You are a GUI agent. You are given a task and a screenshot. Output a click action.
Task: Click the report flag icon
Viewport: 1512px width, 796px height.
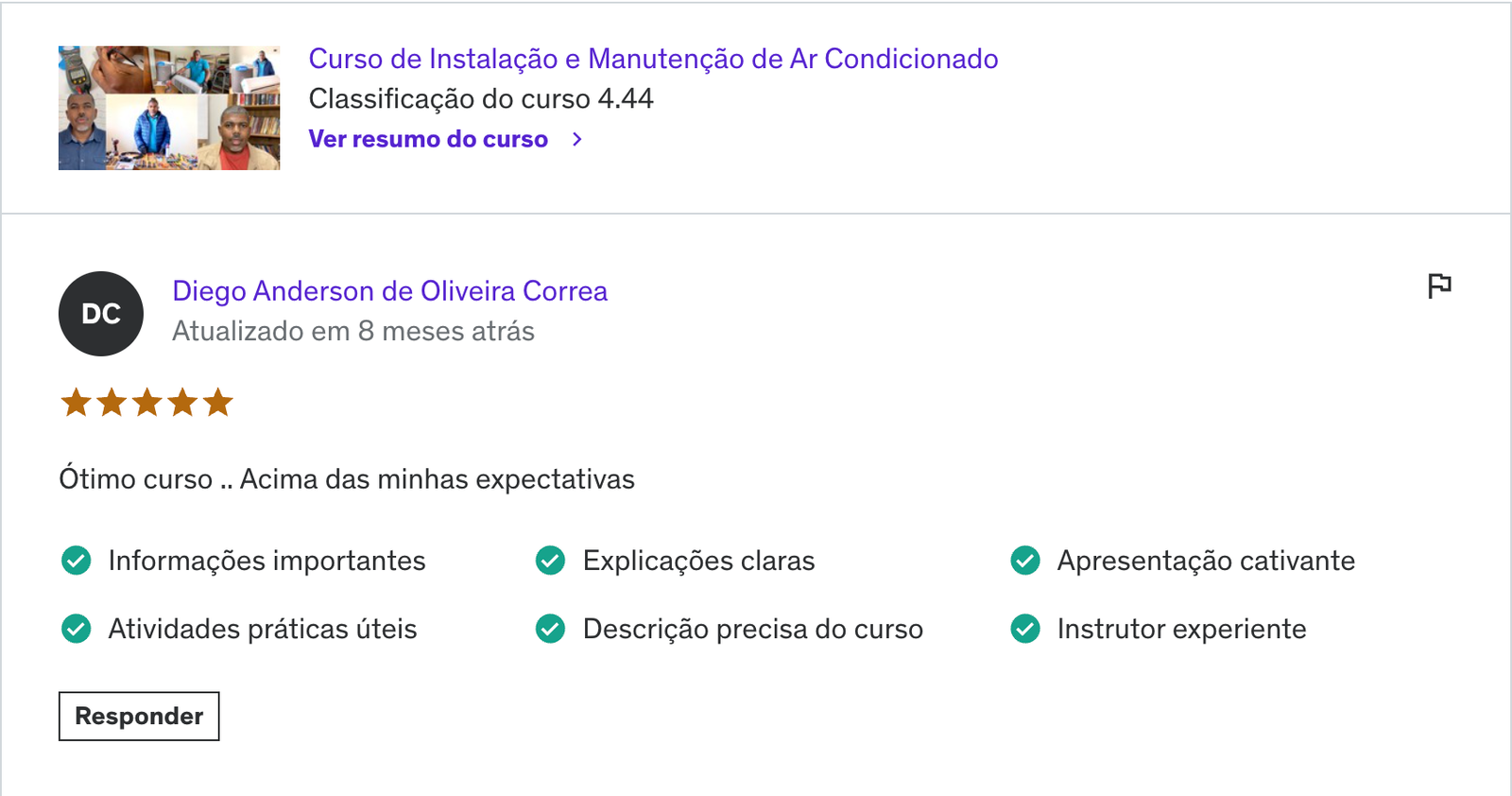click(x=1439, y=286)
